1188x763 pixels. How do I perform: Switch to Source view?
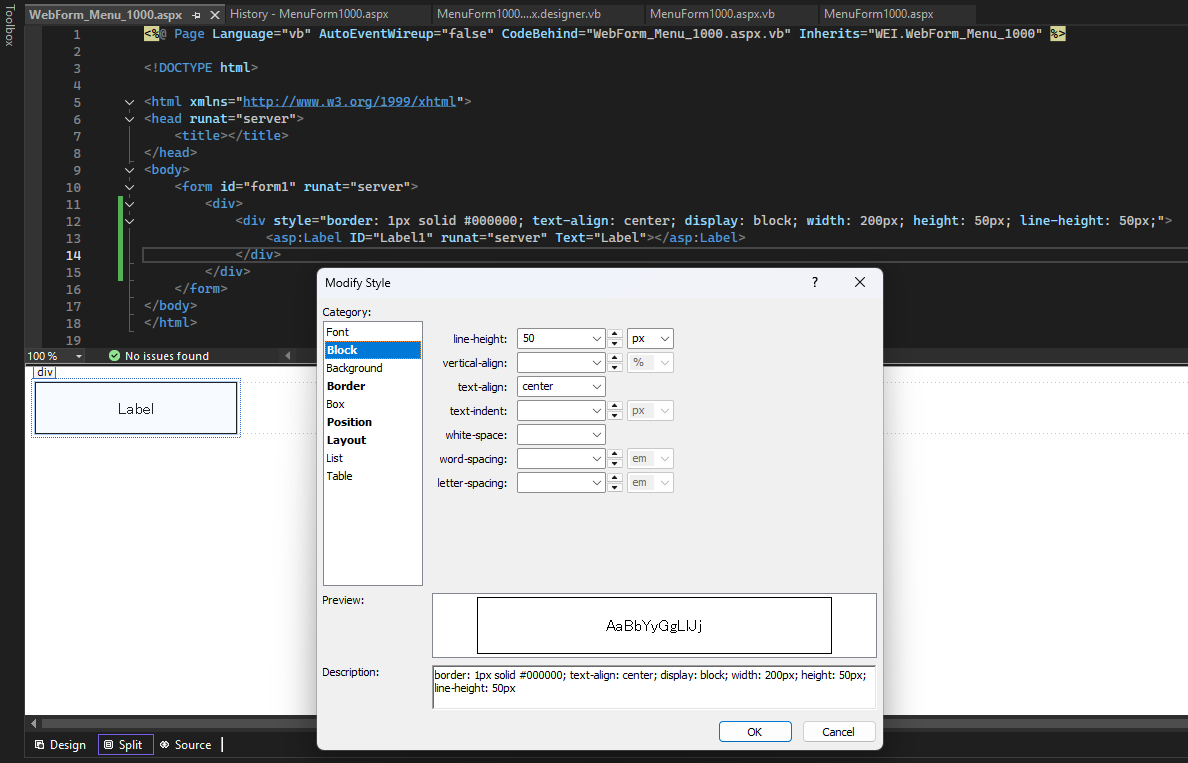pyautogui.click(x=186, y=745)
